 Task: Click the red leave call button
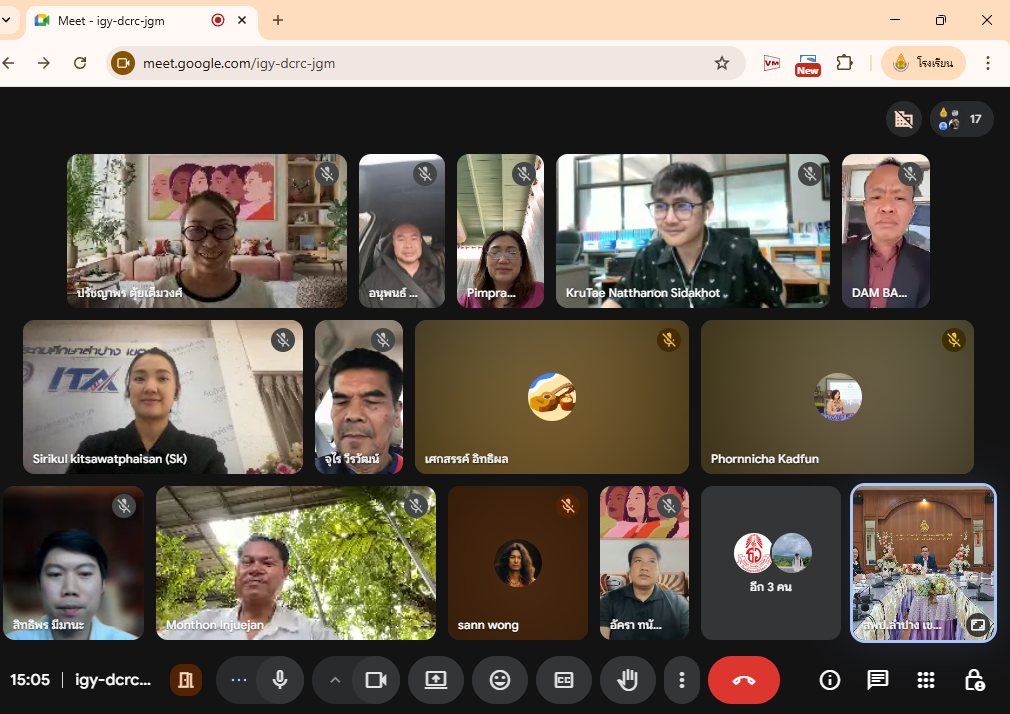click(743, 680)
